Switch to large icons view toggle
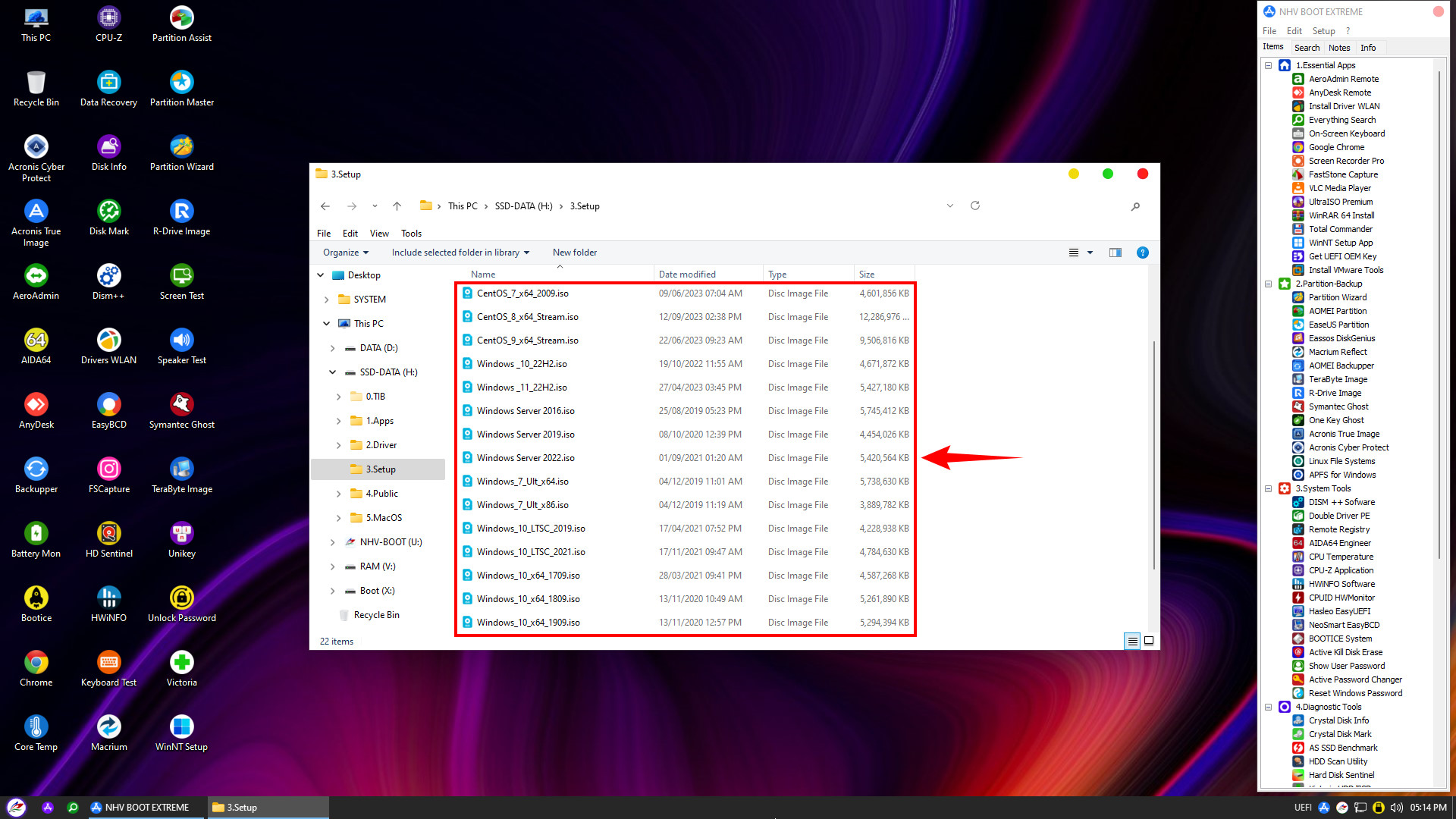This screenshot has height=819, width=1456. tap(1149, 641)
